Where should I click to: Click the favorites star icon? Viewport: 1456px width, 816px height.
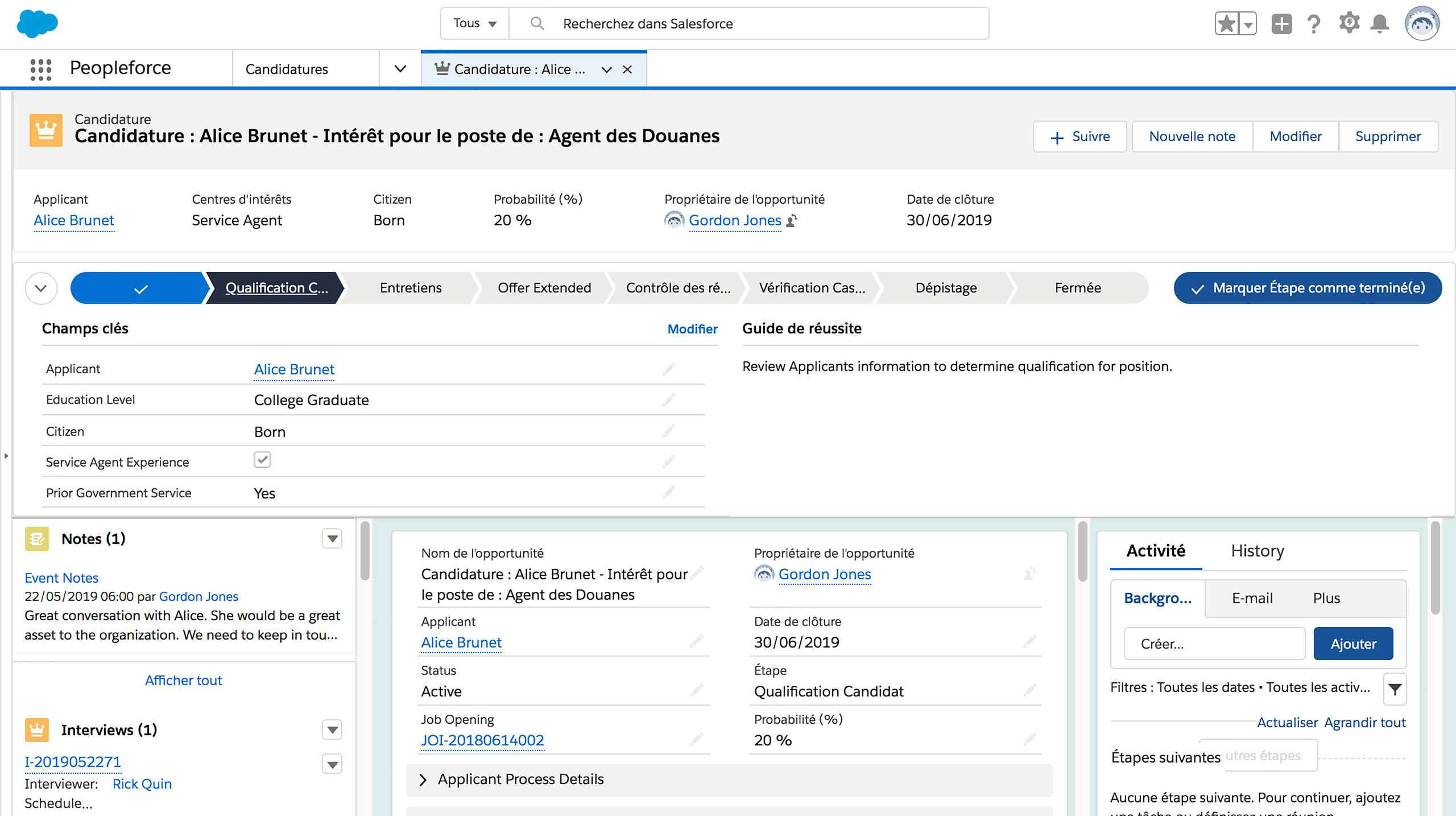pos(1226,24)
